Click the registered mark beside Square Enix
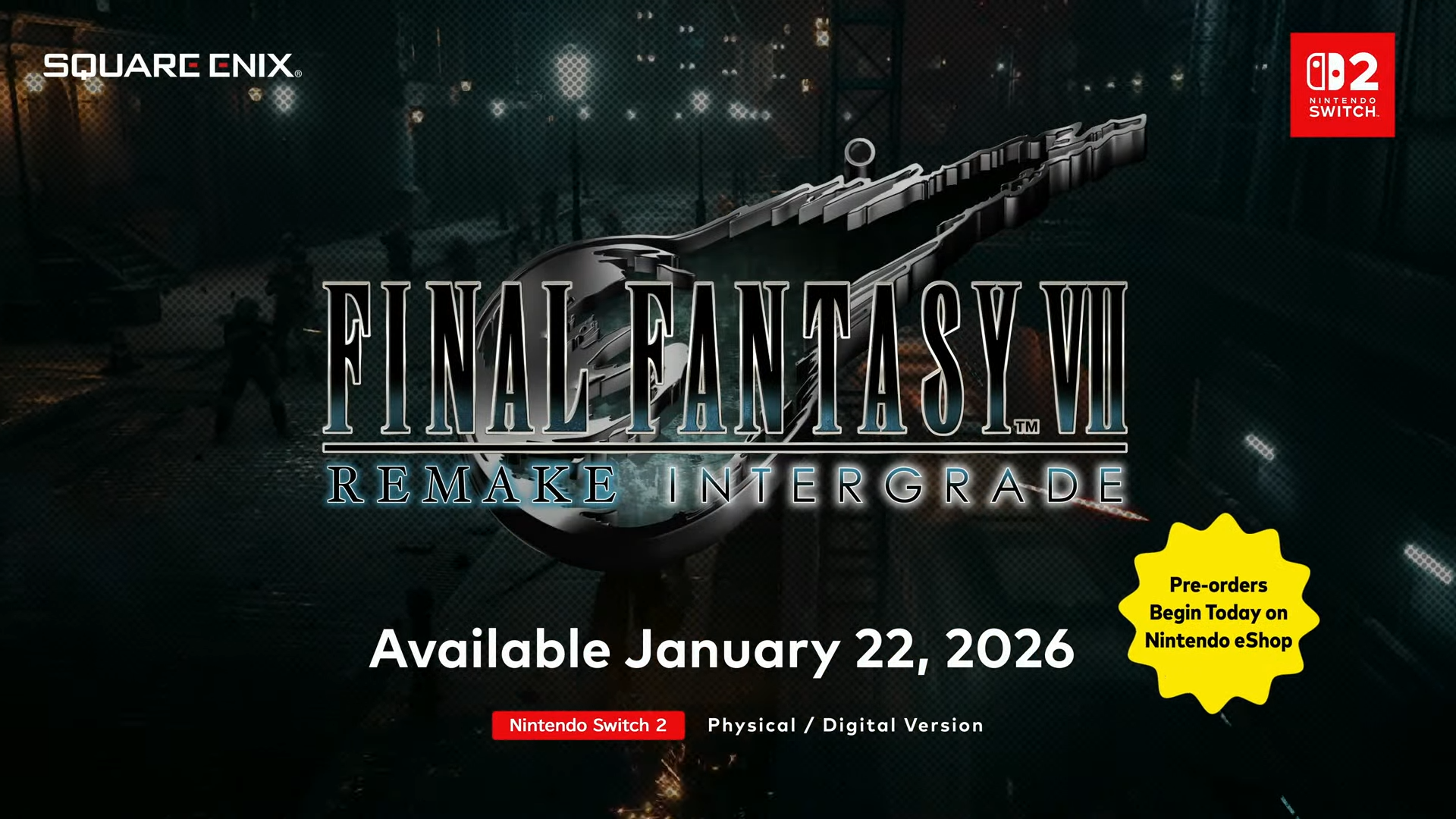 (298, 74)
